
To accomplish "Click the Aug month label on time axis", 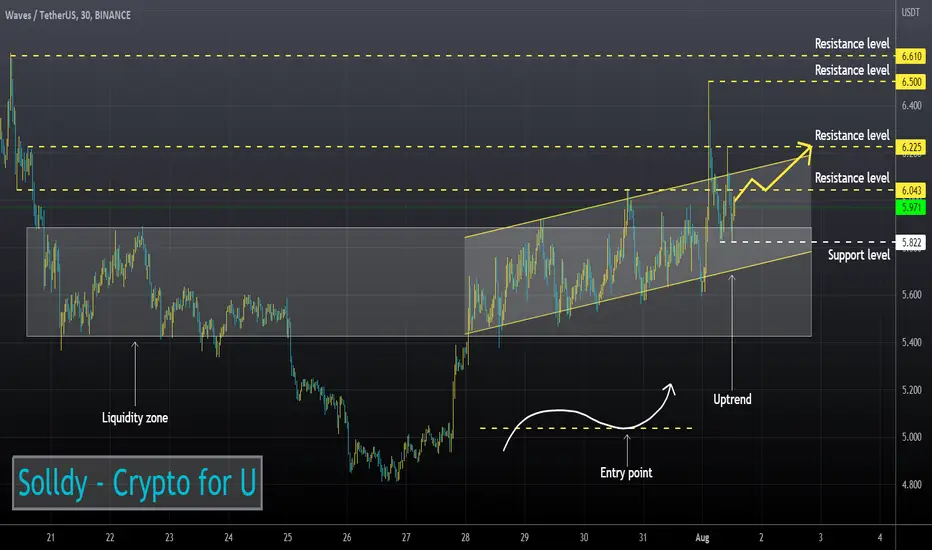I will click(x=702, y=538).
